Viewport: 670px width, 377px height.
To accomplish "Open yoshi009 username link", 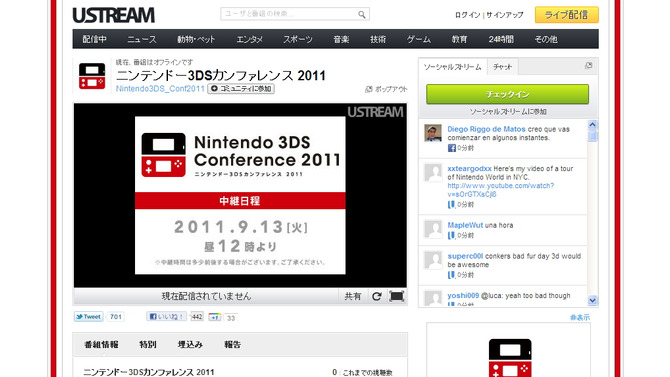I will click(x=463, y=295).
